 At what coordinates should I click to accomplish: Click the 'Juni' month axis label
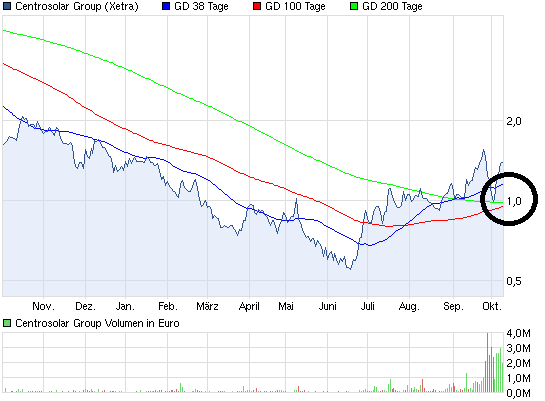[328, 306]
